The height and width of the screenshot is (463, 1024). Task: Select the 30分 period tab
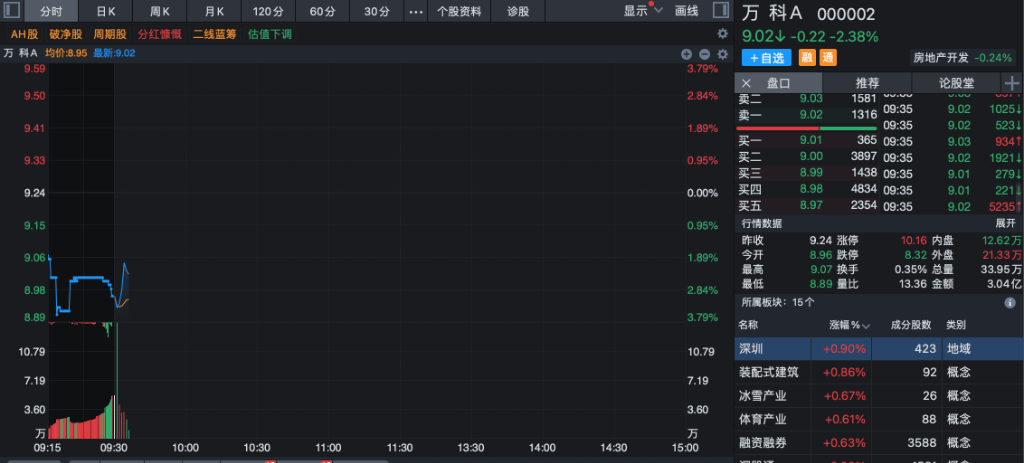click(376, 11)
